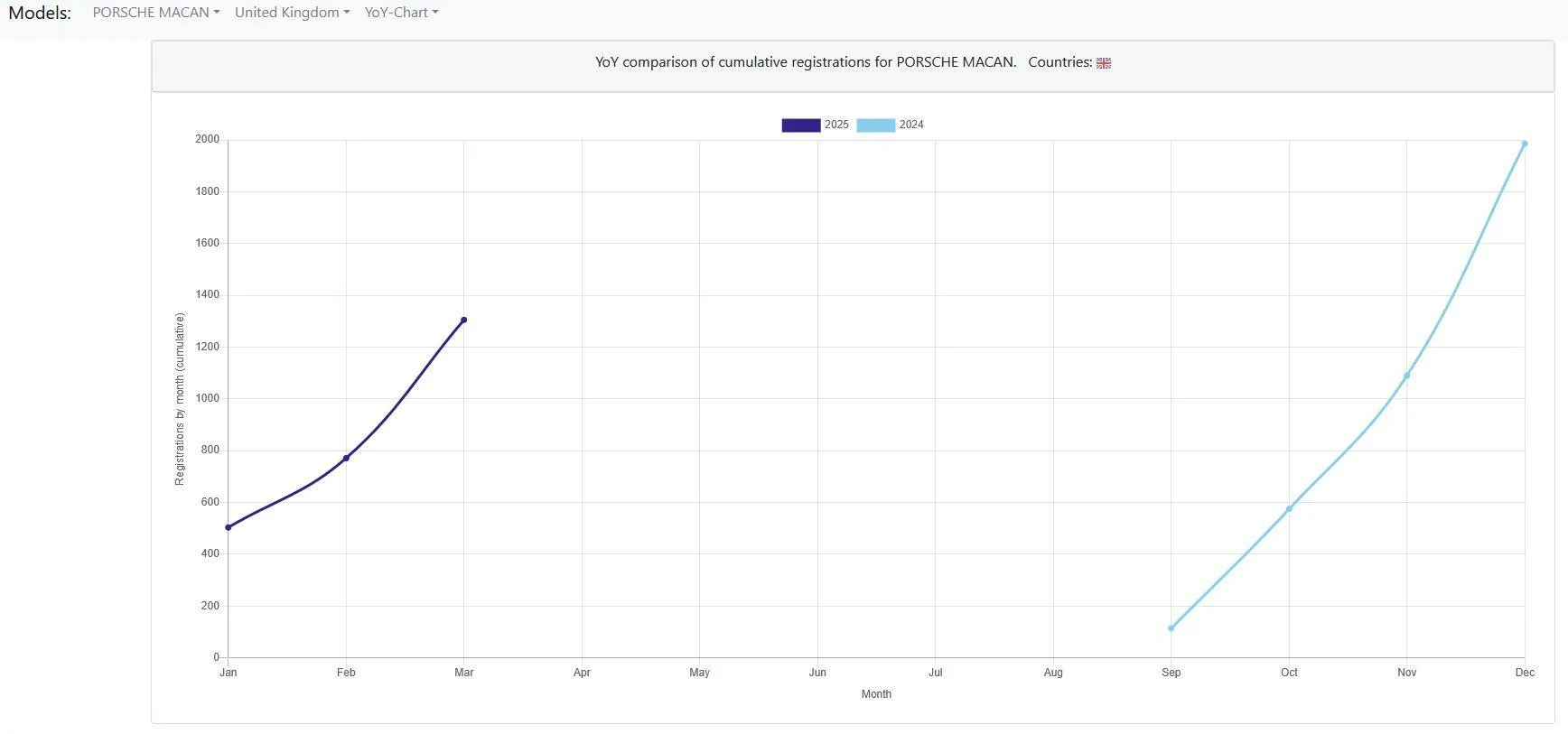Screen dimensions: 1568x734
Task: Click the YoY comparison chart title text
Action: tap(805, 62)
